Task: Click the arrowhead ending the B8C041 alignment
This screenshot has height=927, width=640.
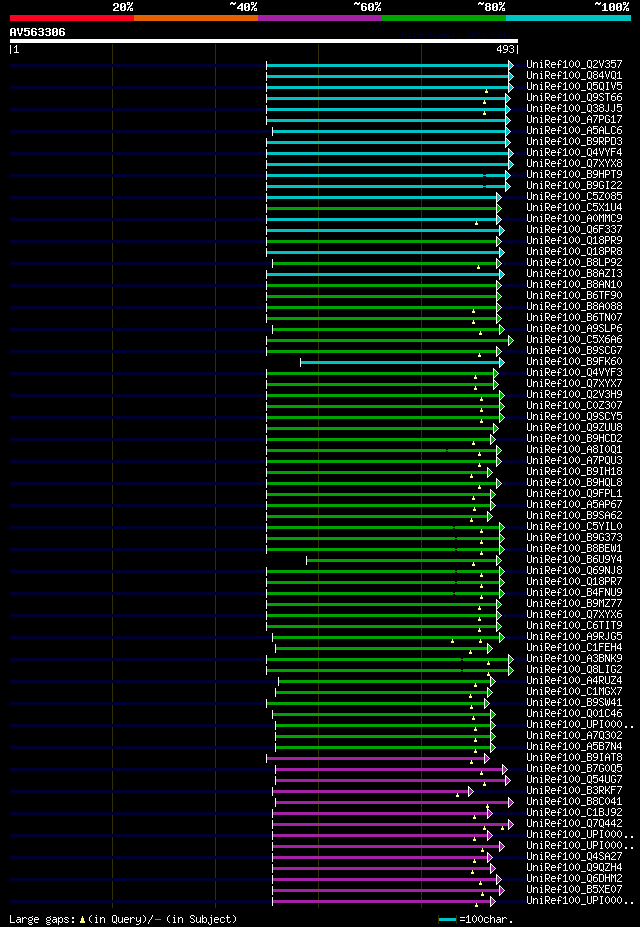Action: (511, 802)
